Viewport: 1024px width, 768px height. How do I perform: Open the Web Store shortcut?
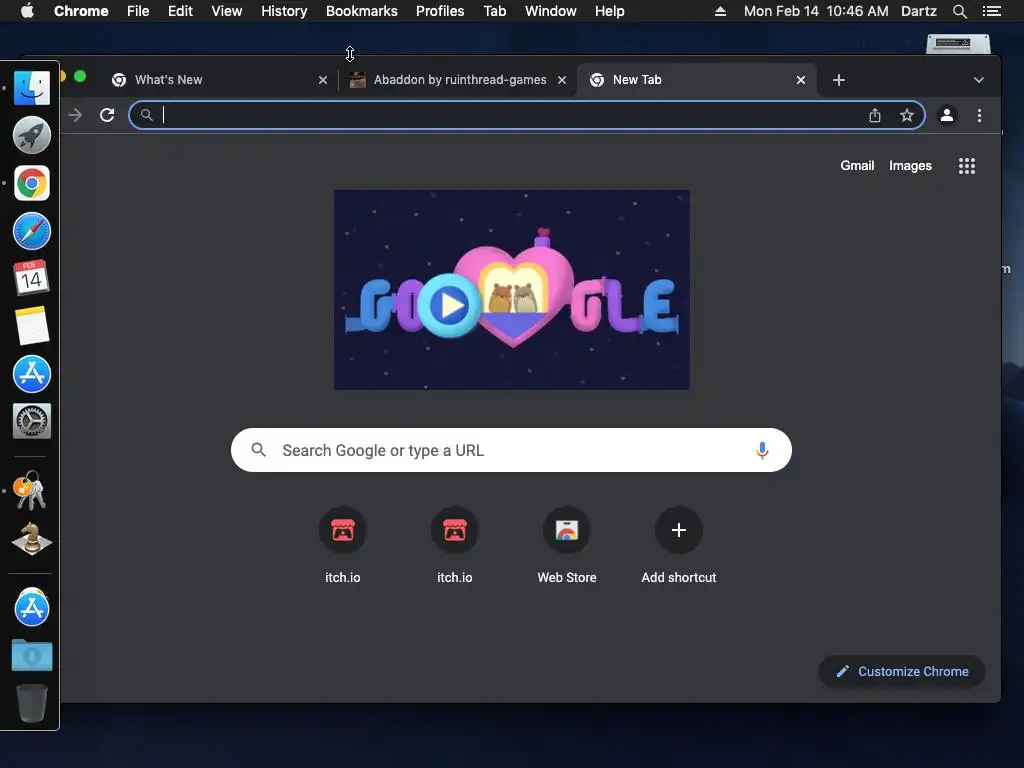(567, 530)
